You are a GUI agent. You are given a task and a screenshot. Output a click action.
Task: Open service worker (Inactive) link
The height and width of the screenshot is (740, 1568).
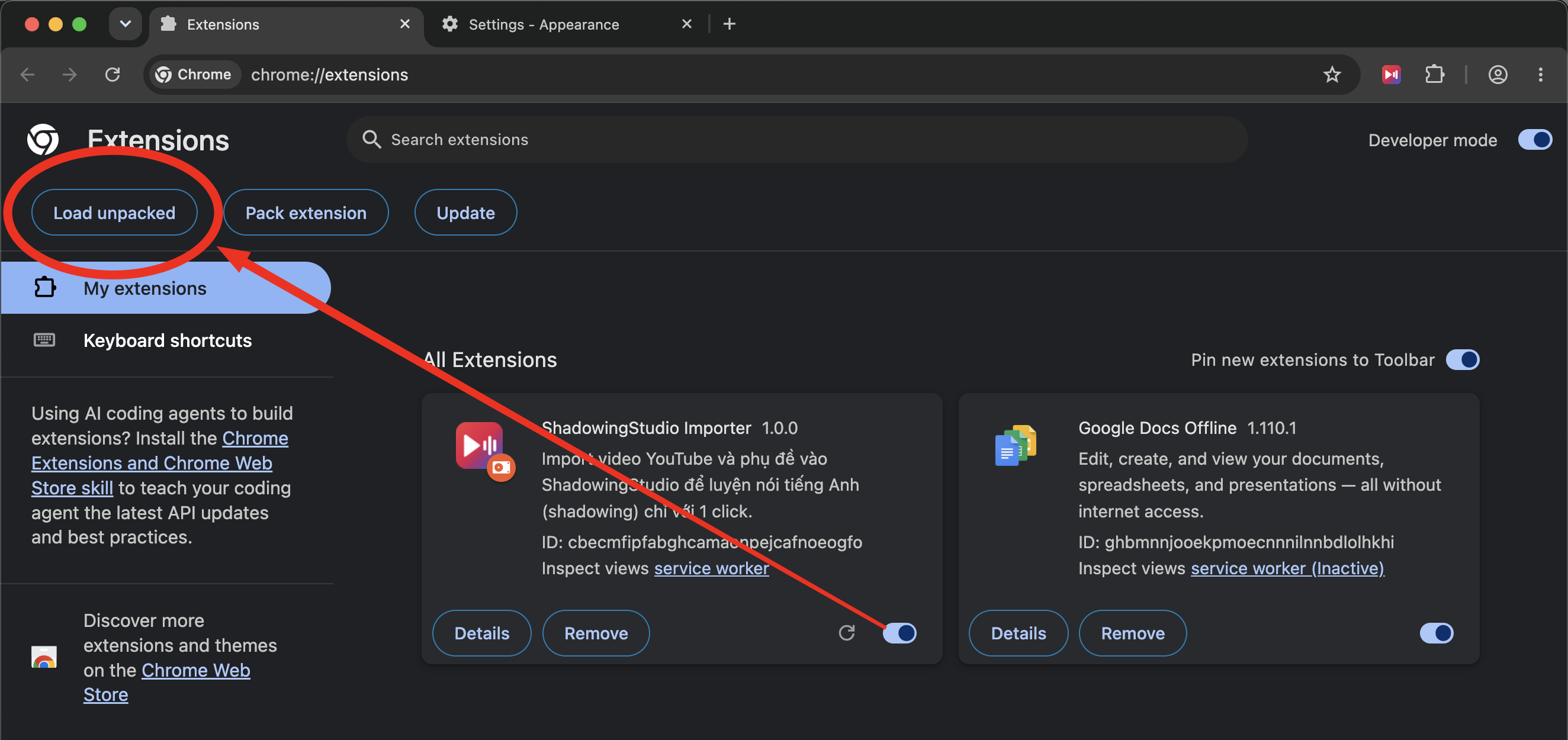point(1287,568)
